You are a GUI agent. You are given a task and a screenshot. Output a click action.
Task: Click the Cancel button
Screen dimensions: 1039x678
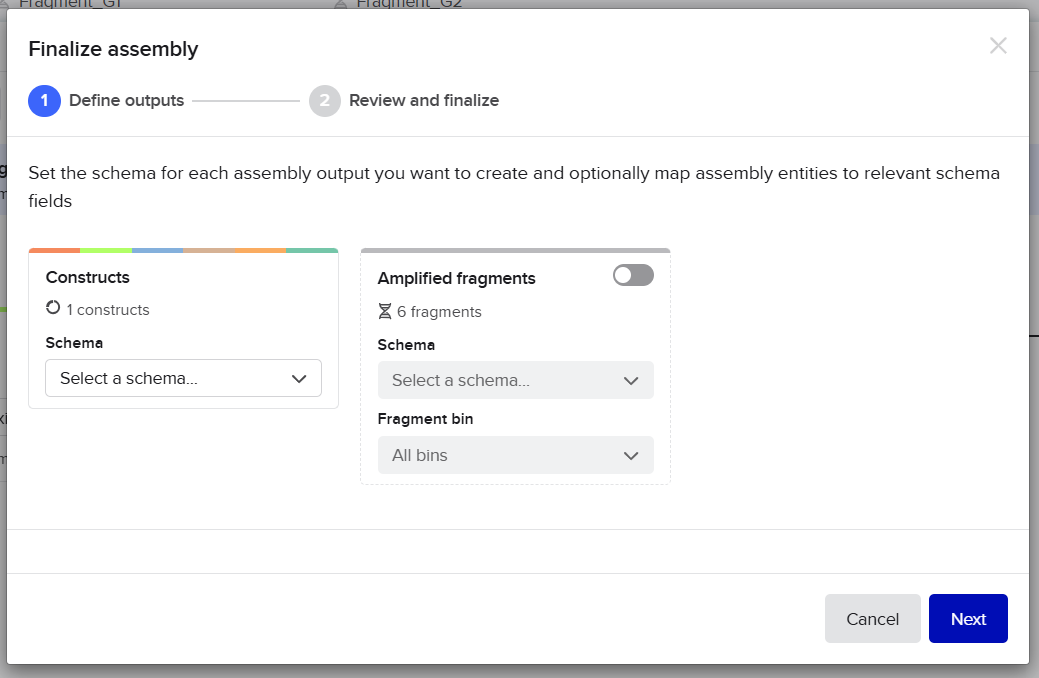pos(873,619)
